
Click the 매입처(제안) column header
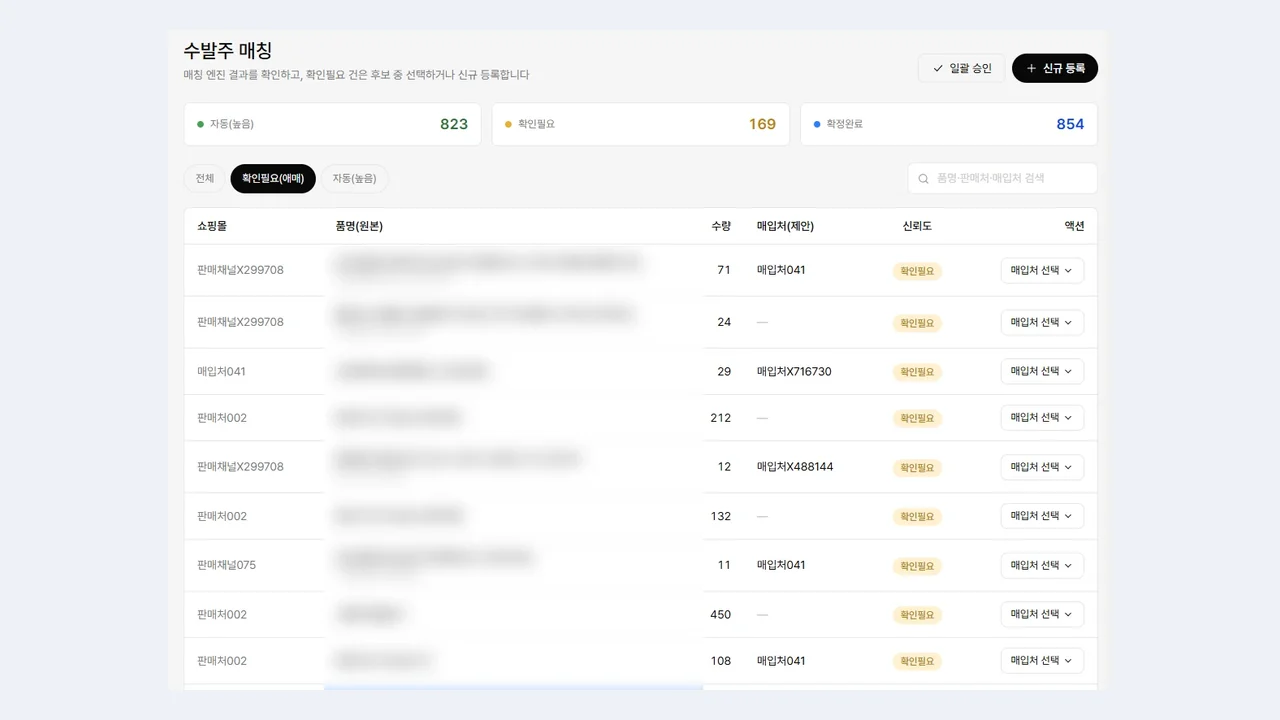point(785,226)
